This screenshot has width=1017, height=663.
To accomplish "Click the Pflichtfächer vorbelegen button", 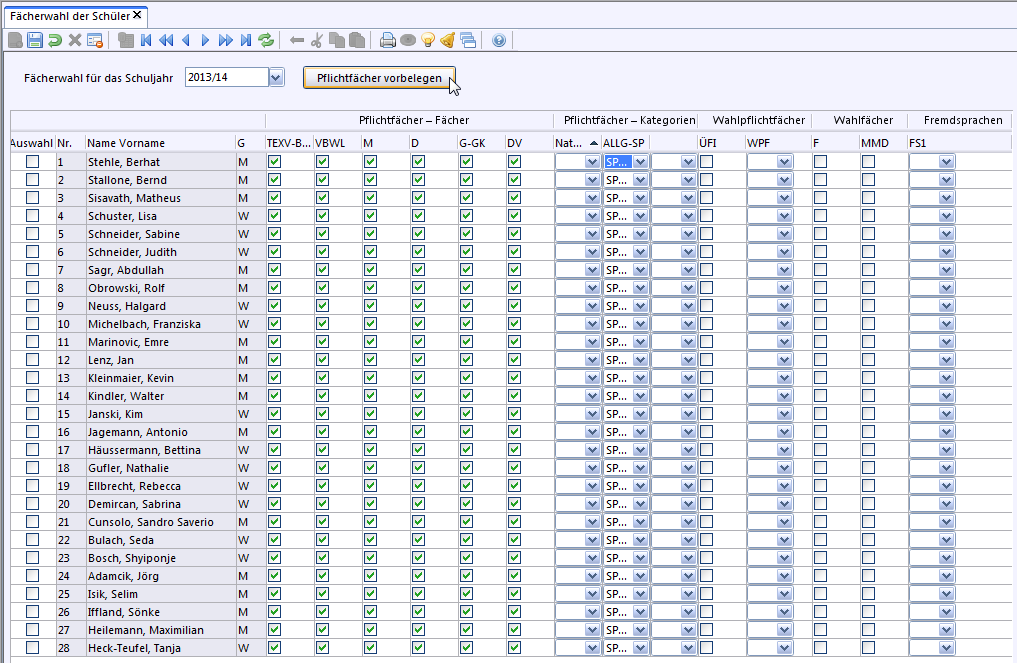I will pyautogui.click(x=379, y=78).
